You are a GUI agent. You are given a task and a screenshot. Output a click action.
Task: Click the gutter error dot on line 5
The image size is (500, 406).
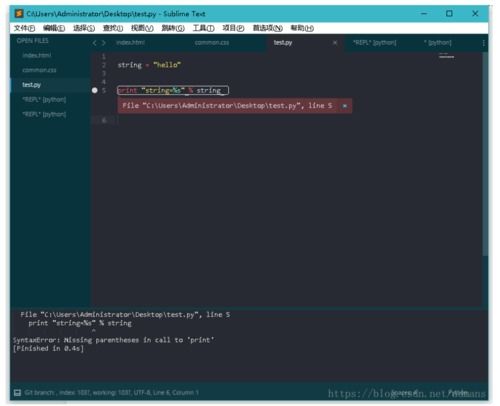tap(95, 90)
